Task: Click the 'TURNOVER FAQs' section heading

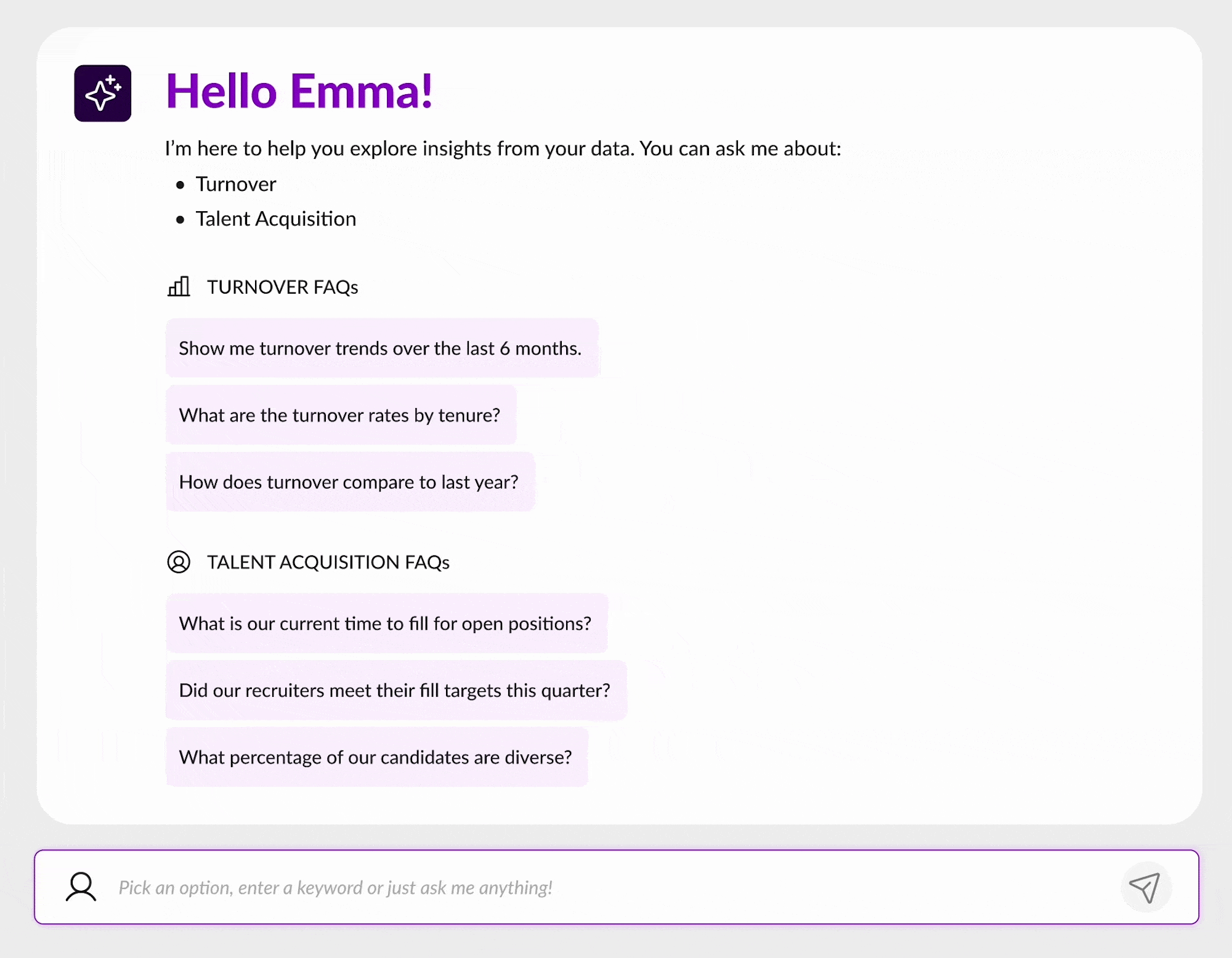Action: click(x=282, y=287)
